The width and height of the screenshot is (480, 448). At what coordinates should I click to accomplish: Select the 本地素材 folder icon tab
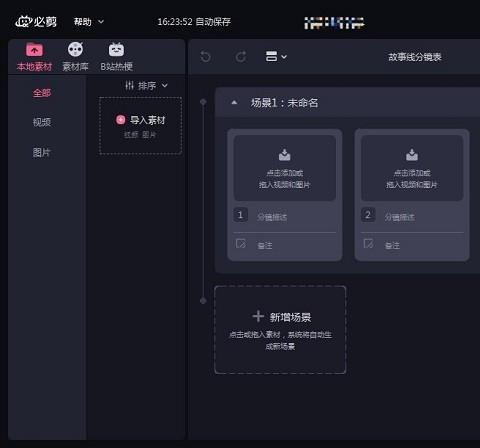(x=34, y=50)
